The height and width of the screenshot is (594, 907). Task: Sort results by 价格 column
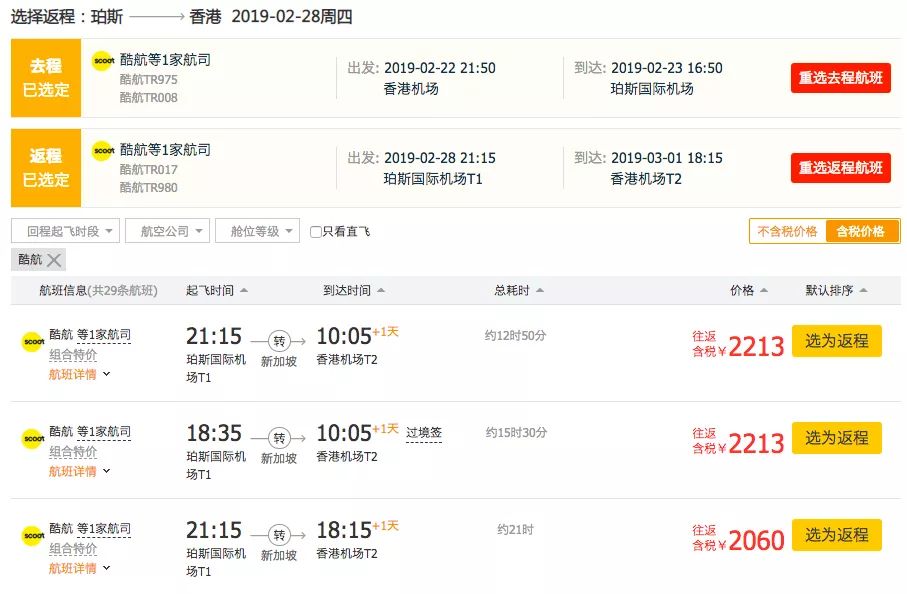749,290
